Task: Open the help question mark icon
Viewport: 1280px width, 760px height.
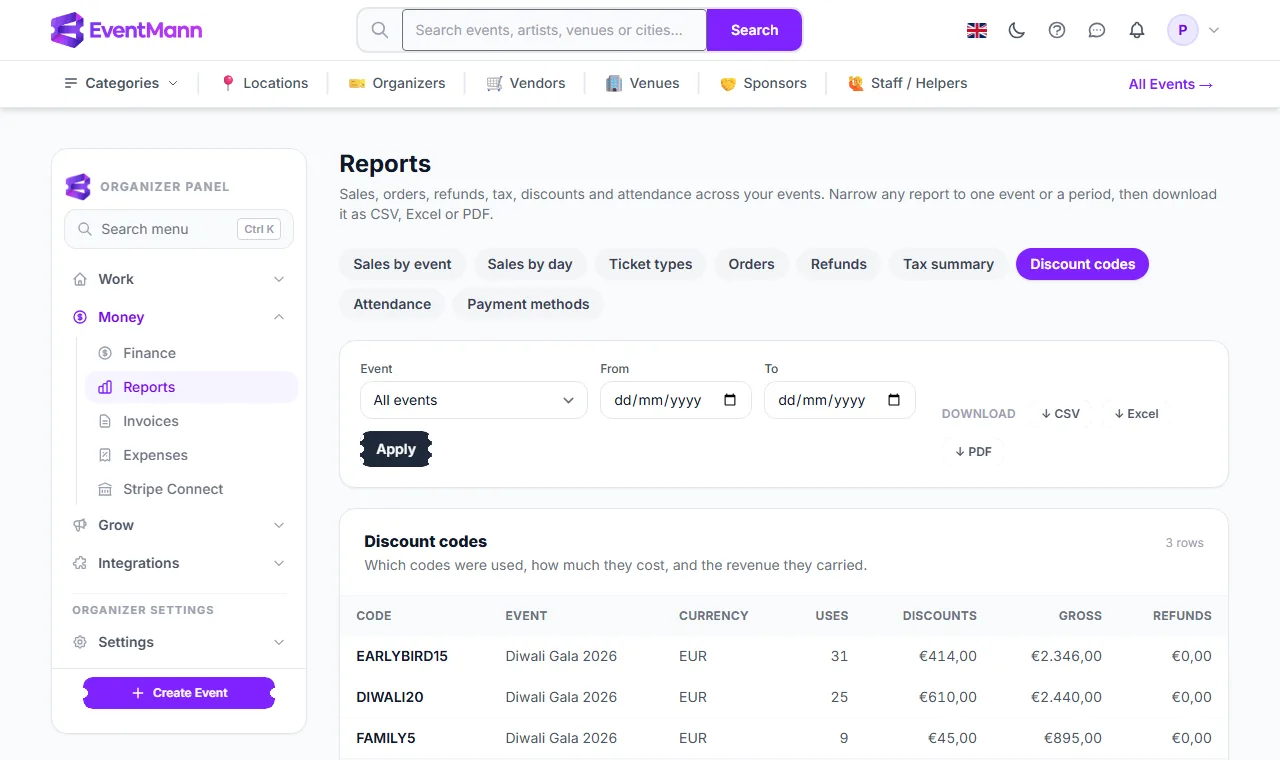Action: point(1057,30)
